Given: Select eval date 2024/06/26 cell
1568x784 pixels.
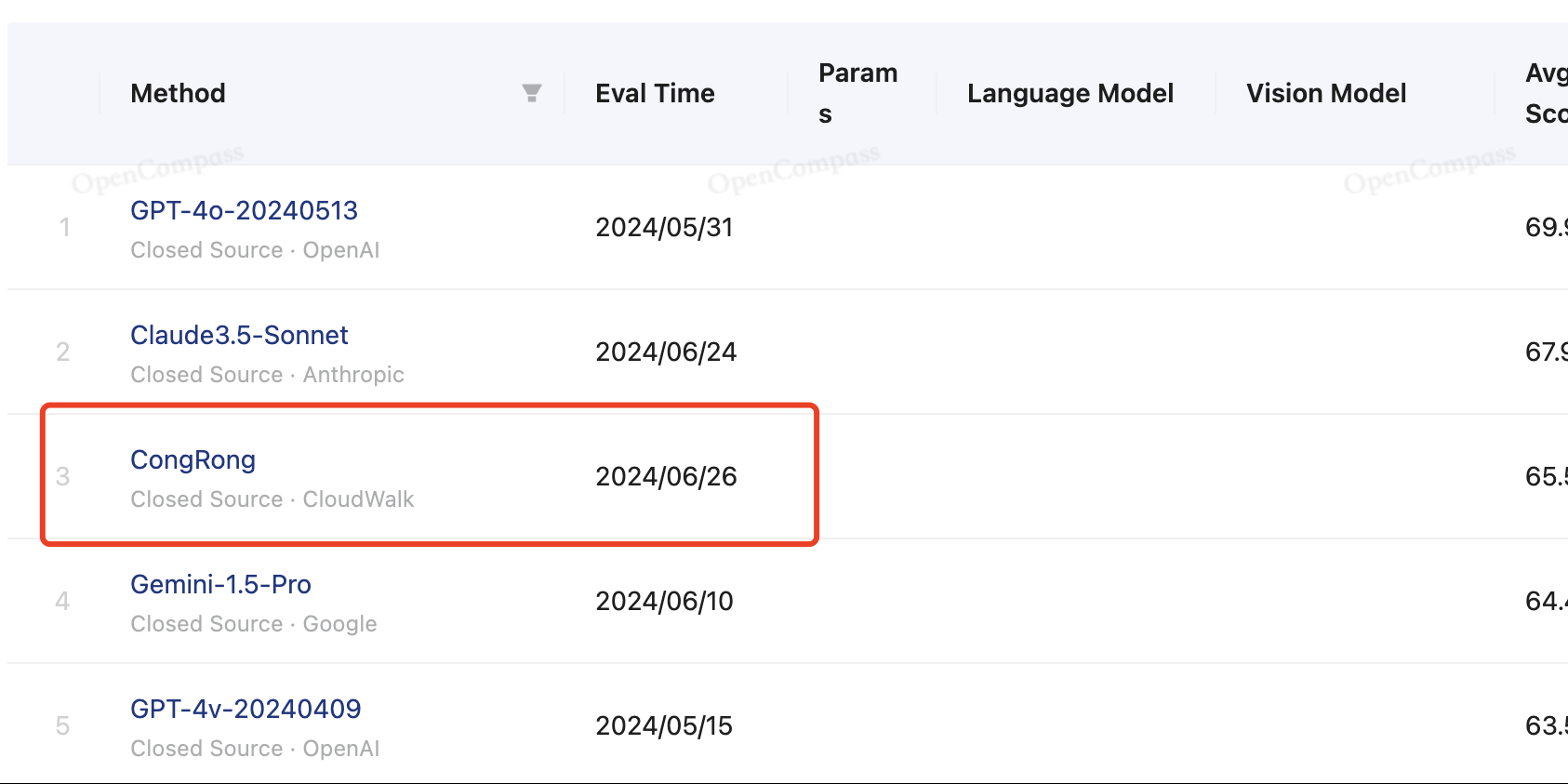Looking at the screenshot, I should (666, 477).
